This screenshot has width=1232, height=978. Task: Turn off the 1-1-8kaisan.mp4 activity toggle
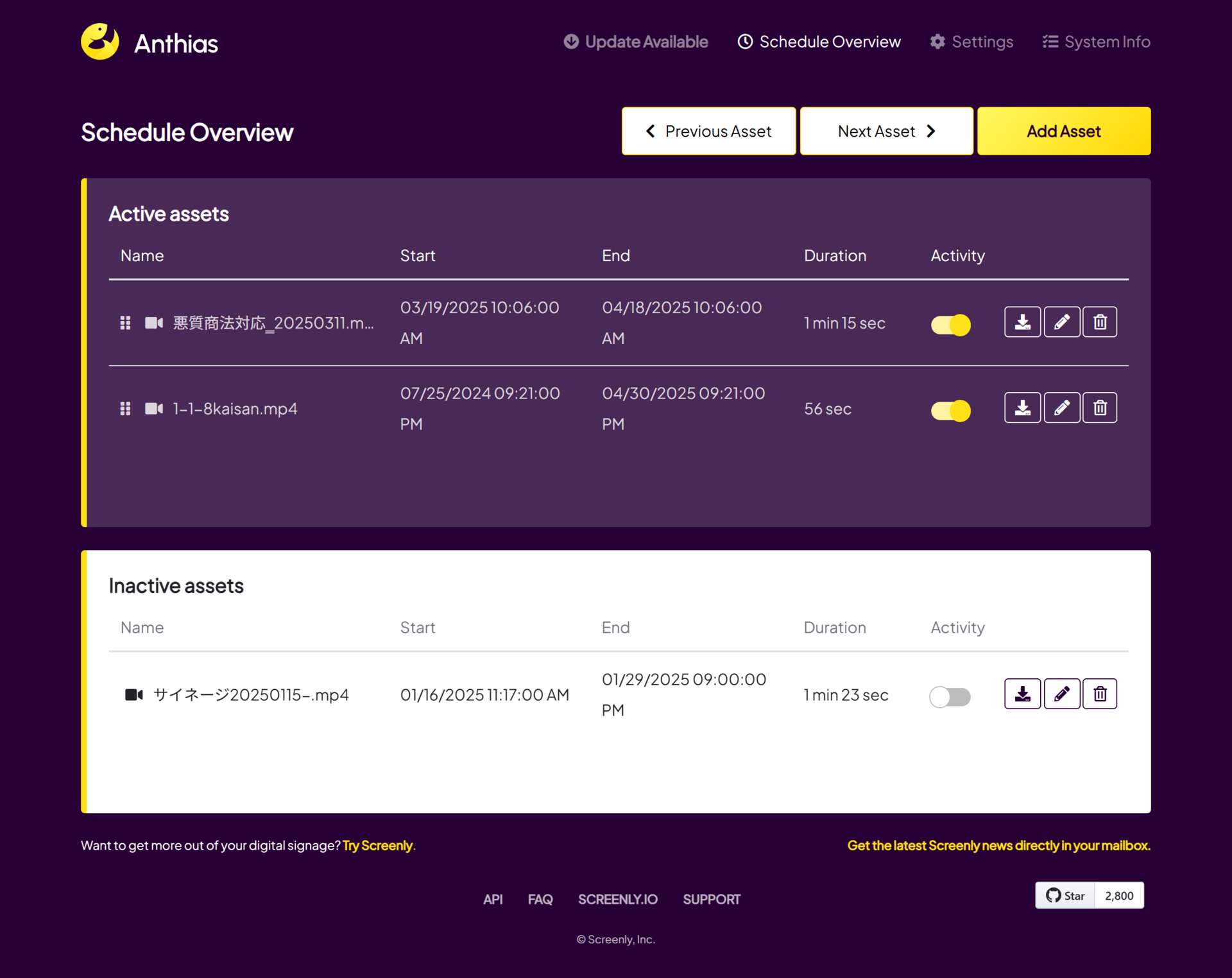coord(950,410)
